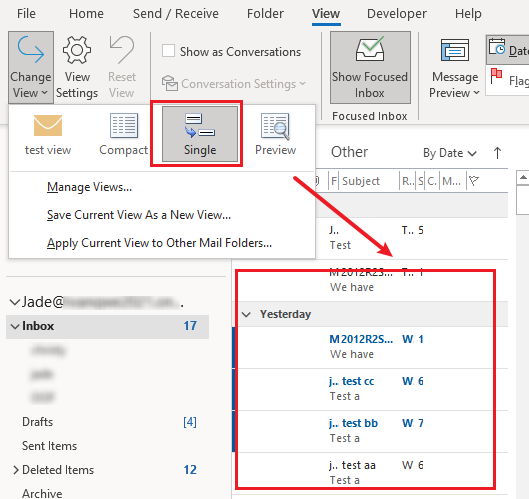Select the Inbox folder

click(107, 326)
